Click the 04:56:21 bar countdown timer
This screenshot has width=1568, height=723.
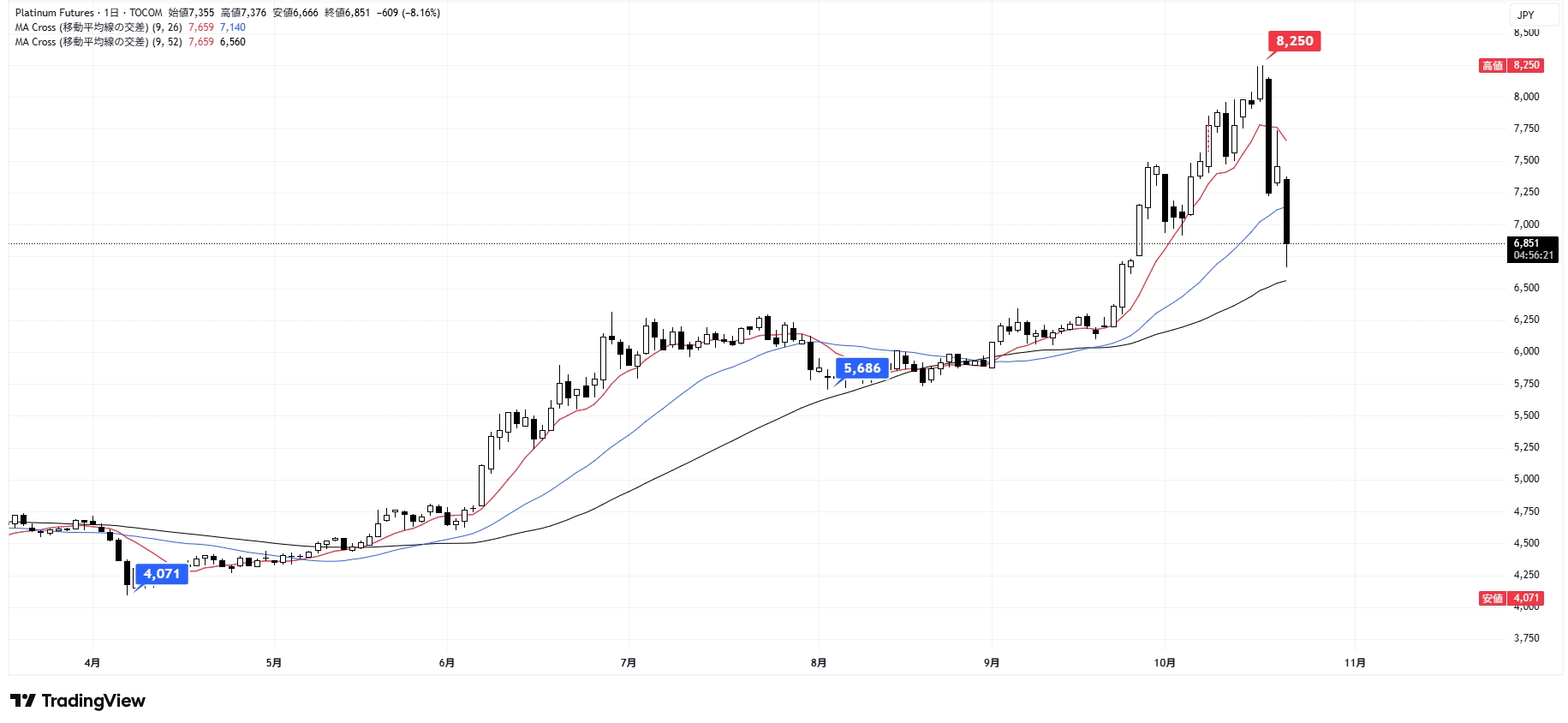coord(1533,255)
